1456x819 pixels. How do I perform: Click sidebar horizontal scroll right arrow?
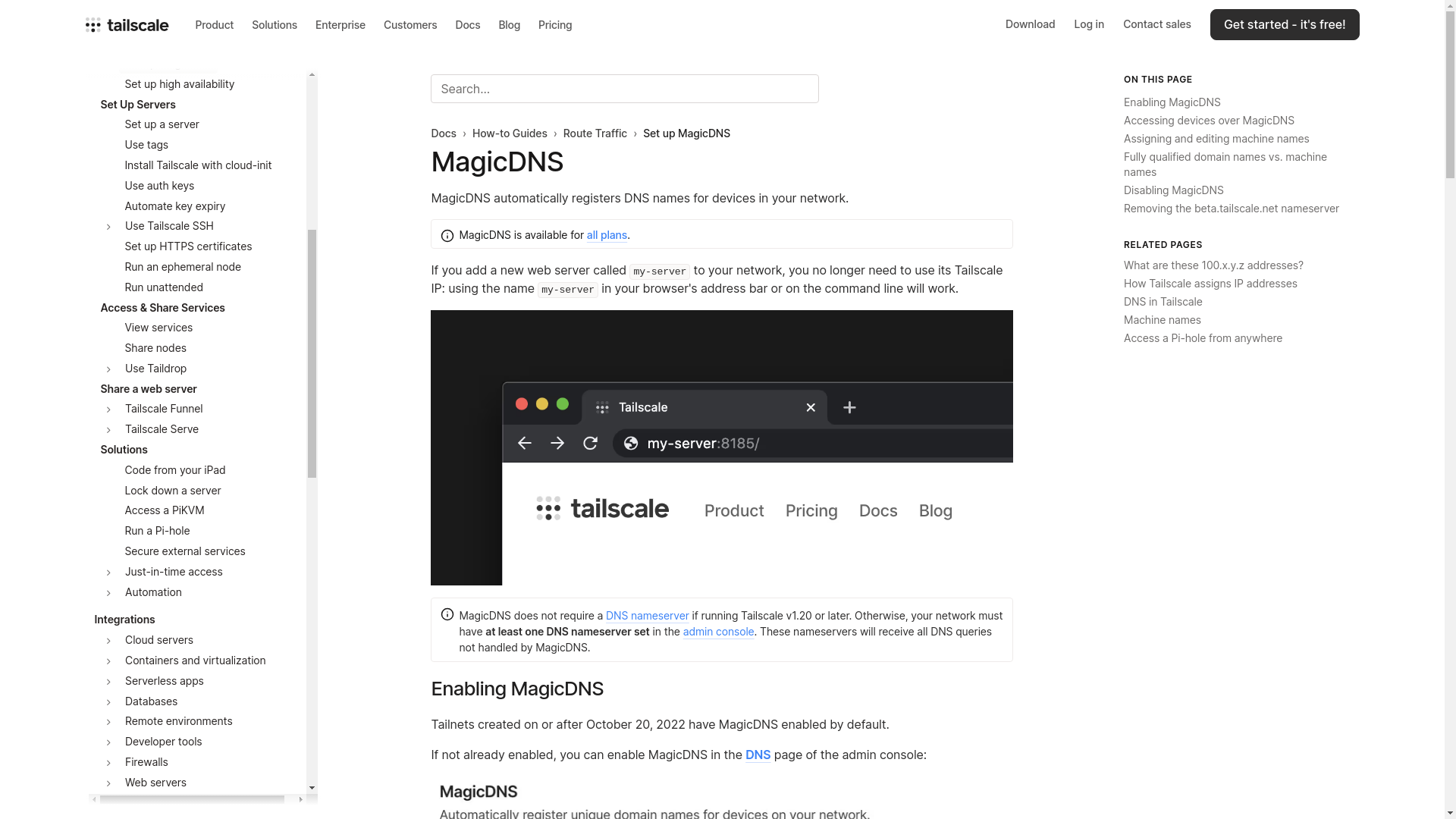[x=300, y=799]
